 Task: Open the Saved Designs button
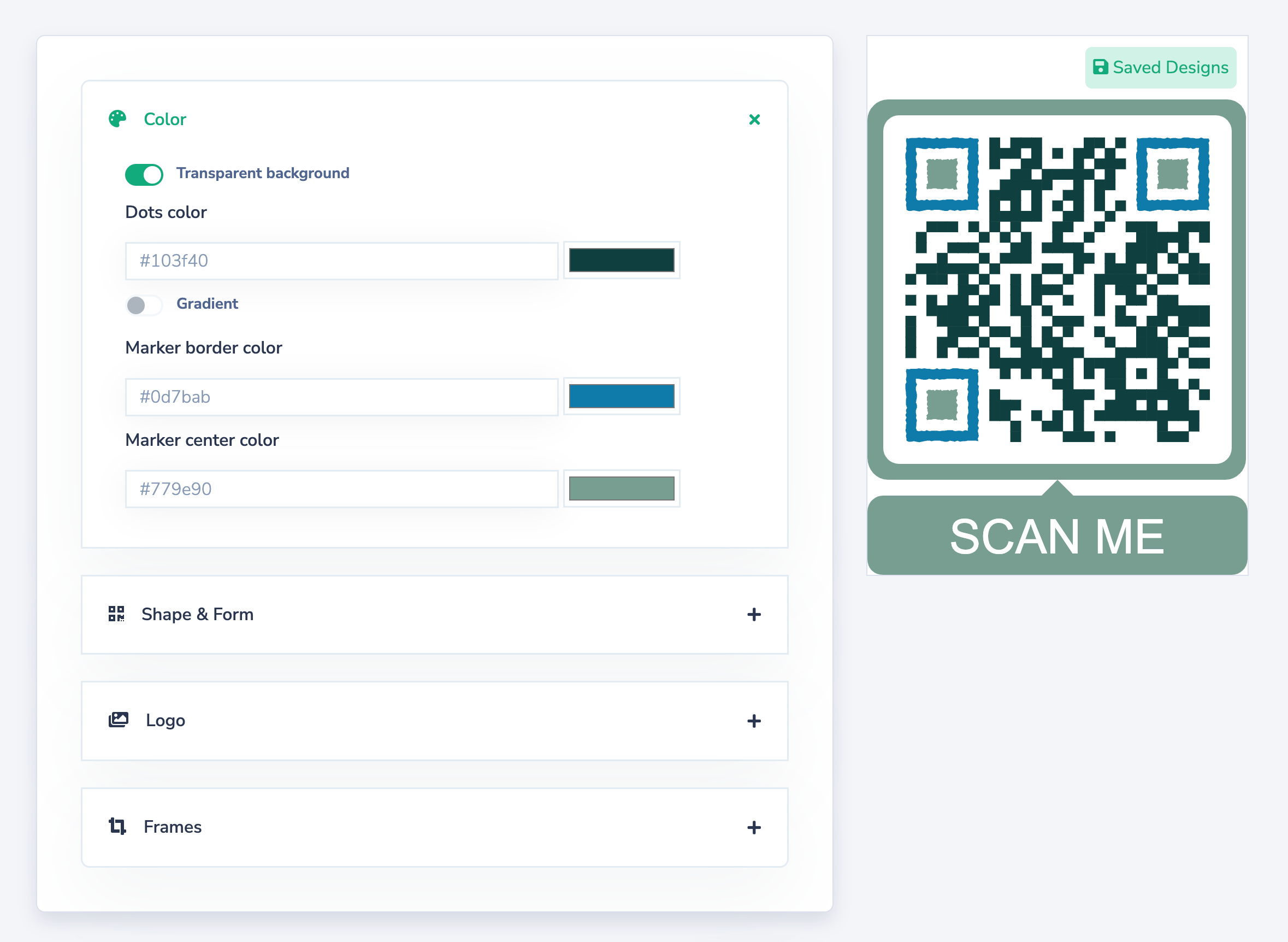click(x=1160, y=68)
